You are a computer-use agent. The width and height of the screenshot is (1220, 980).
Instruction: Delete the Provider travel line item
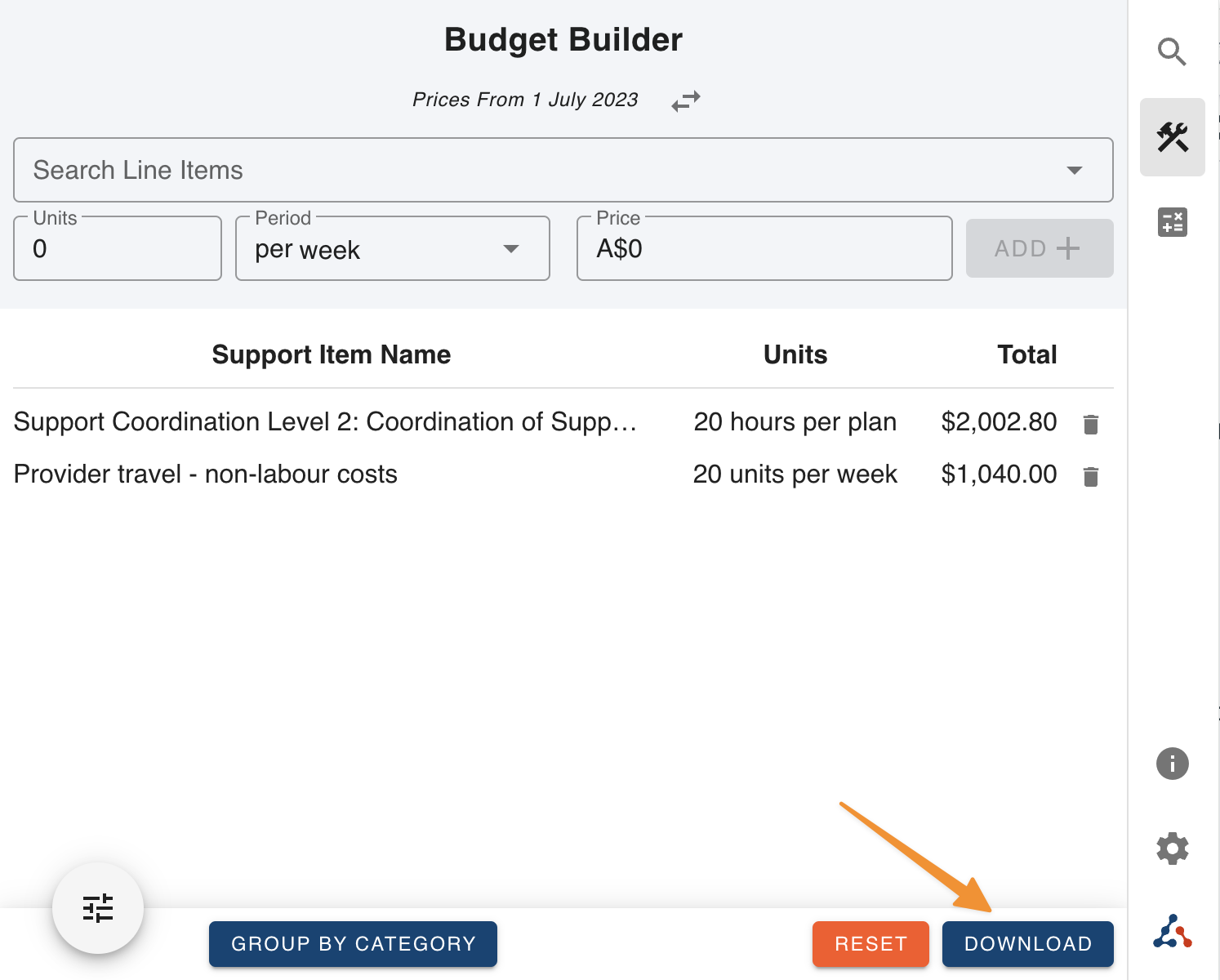(1090, 476)
